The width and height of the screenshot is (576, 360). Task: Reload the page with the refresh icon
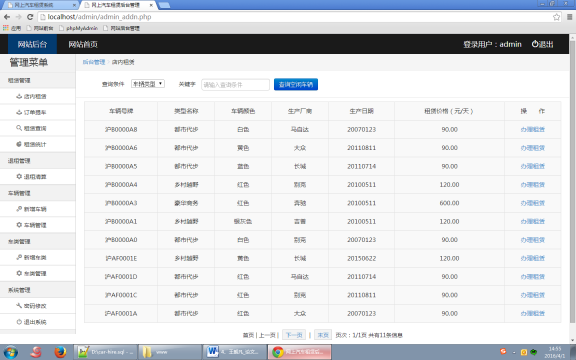tap(30, 17)
